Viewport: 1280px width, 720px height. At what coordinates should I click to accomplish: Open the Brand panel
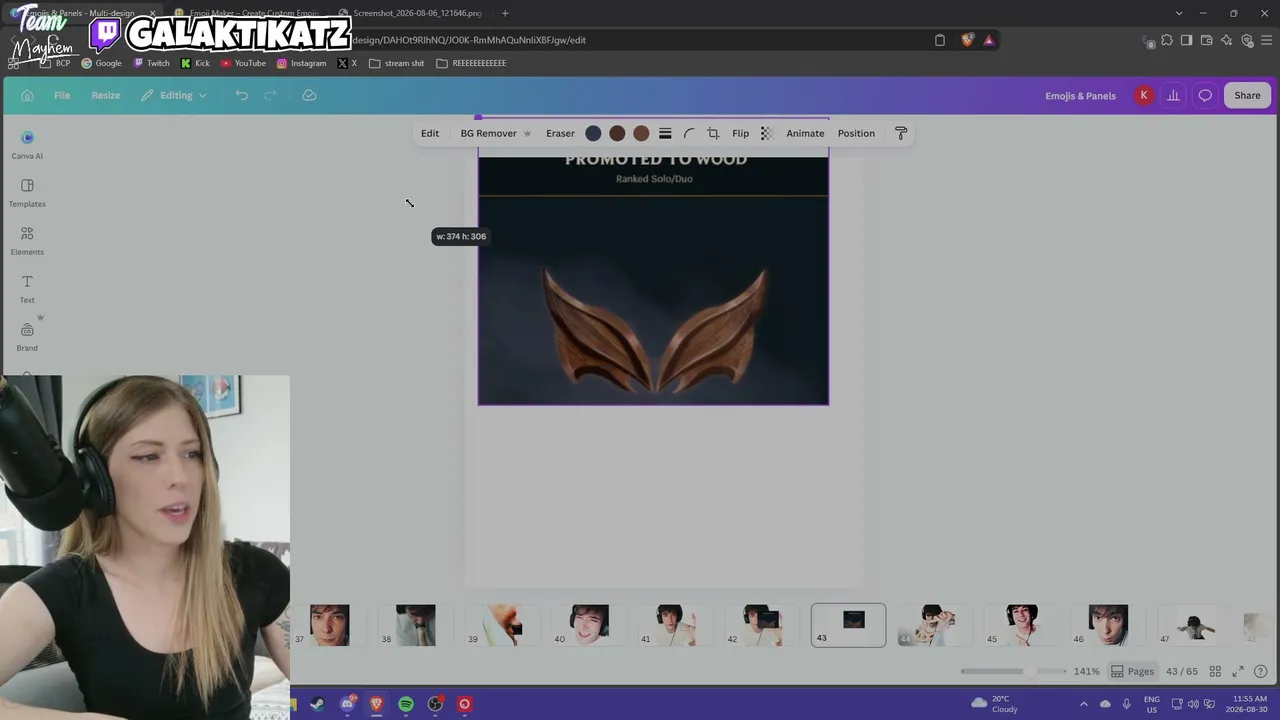click(x=27, y=336)
